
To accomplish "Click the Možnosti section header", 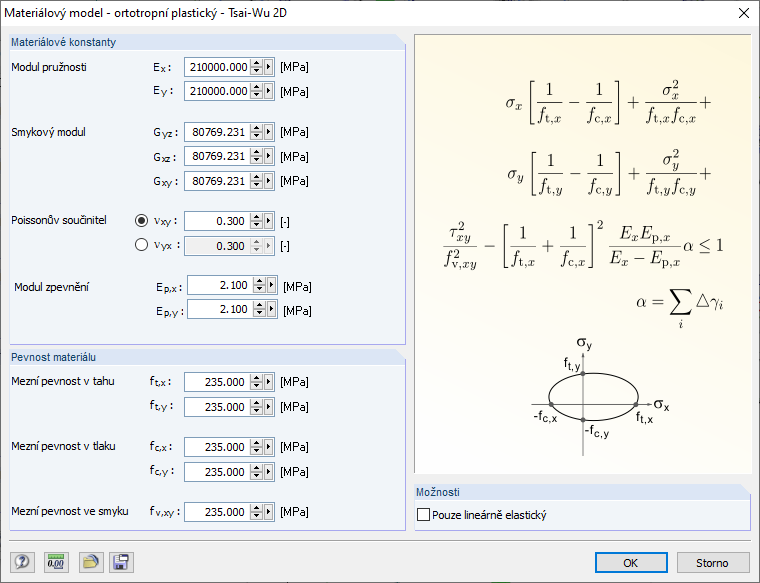I will click(x=438, y=492).
